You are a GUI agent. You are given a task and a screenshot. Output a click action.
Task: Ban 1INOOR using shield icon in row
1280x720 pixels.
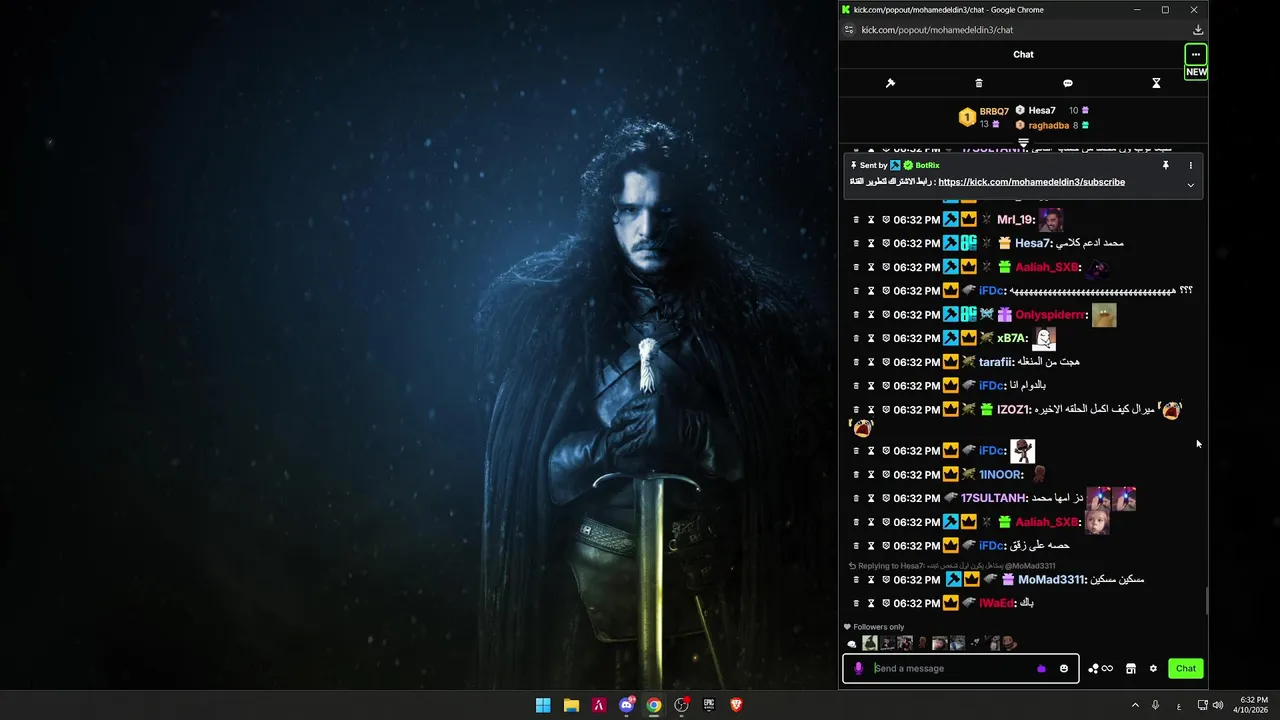pyautogui.click(x=886, y=475)
